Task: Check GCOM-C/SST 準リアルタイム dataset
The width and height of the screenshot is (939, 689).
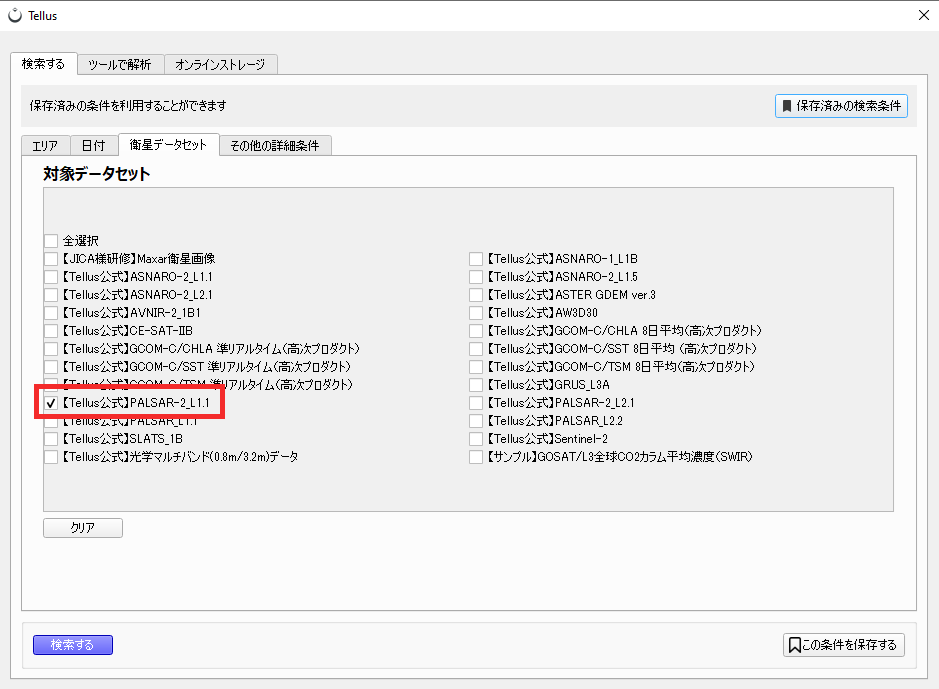Action: tap(51, 367)
